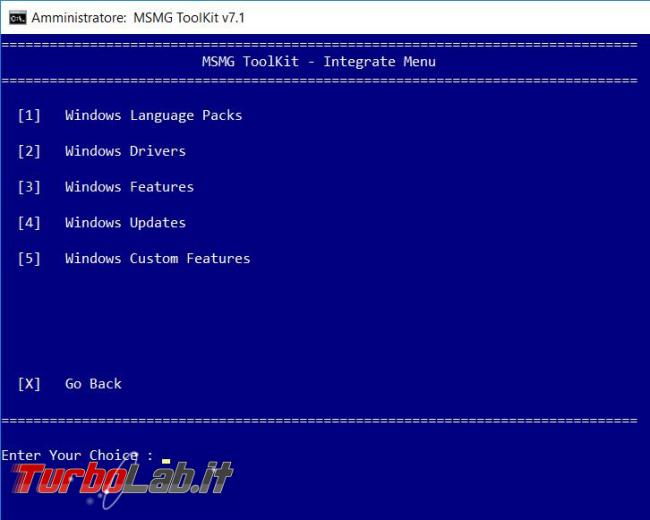
Task: Select the 'Windows Language Packs' option
Action: coord(153,115)
